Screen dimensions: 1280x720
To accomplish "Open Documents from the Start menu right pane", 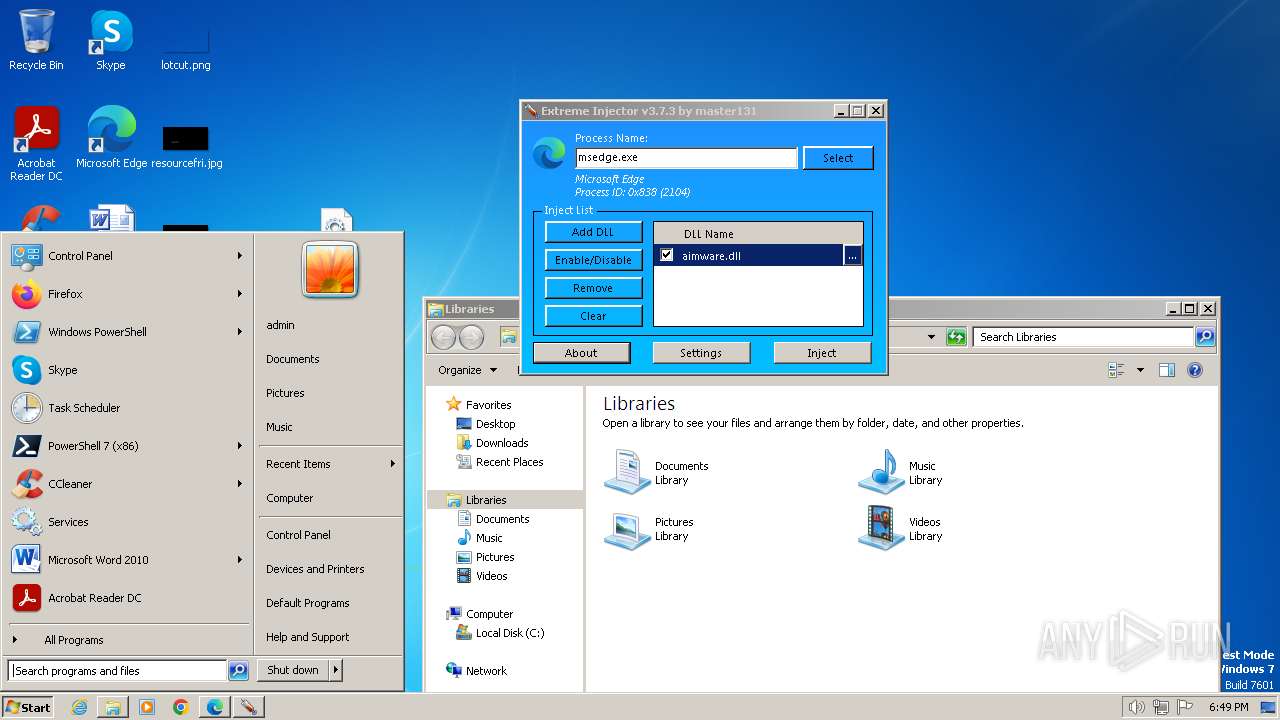I will pos(293,359).
